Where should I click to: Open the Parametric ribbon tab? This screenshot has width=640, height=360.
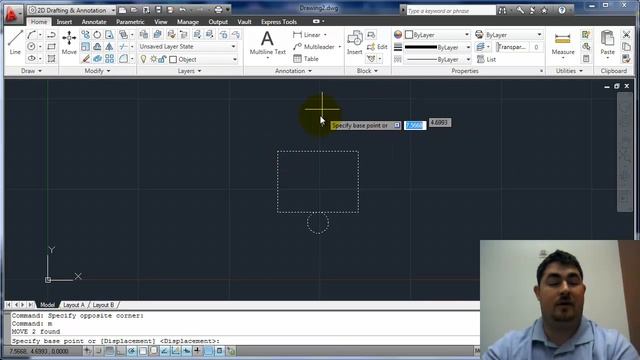click(x=130, y=22)
